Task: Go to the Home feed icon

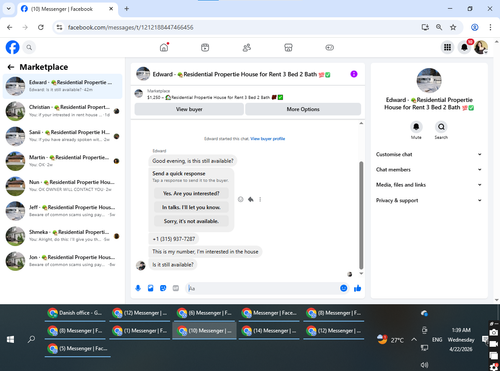Action: coord(164,48)
